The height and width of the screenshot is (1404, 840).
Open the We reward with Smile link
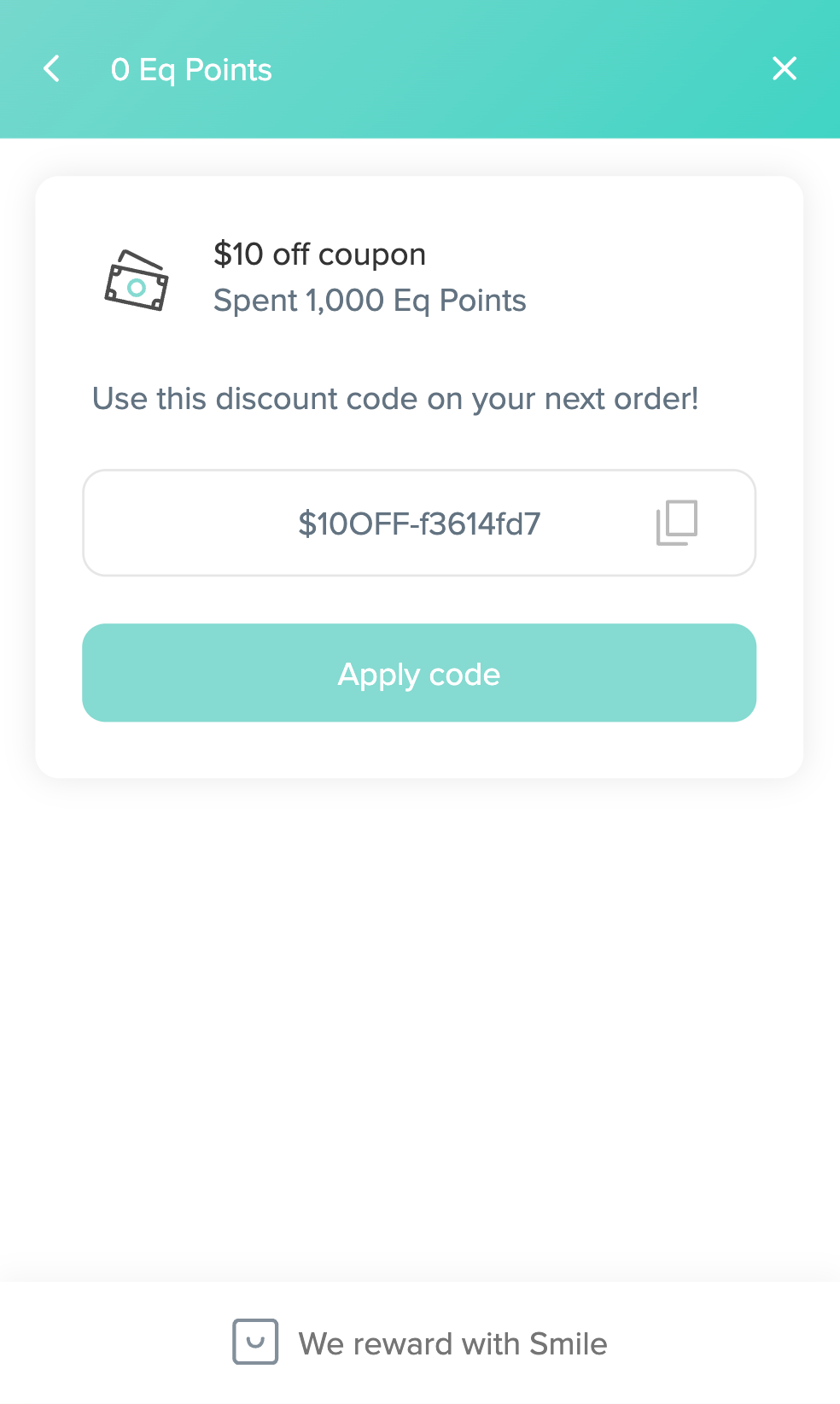(452, 1343)
